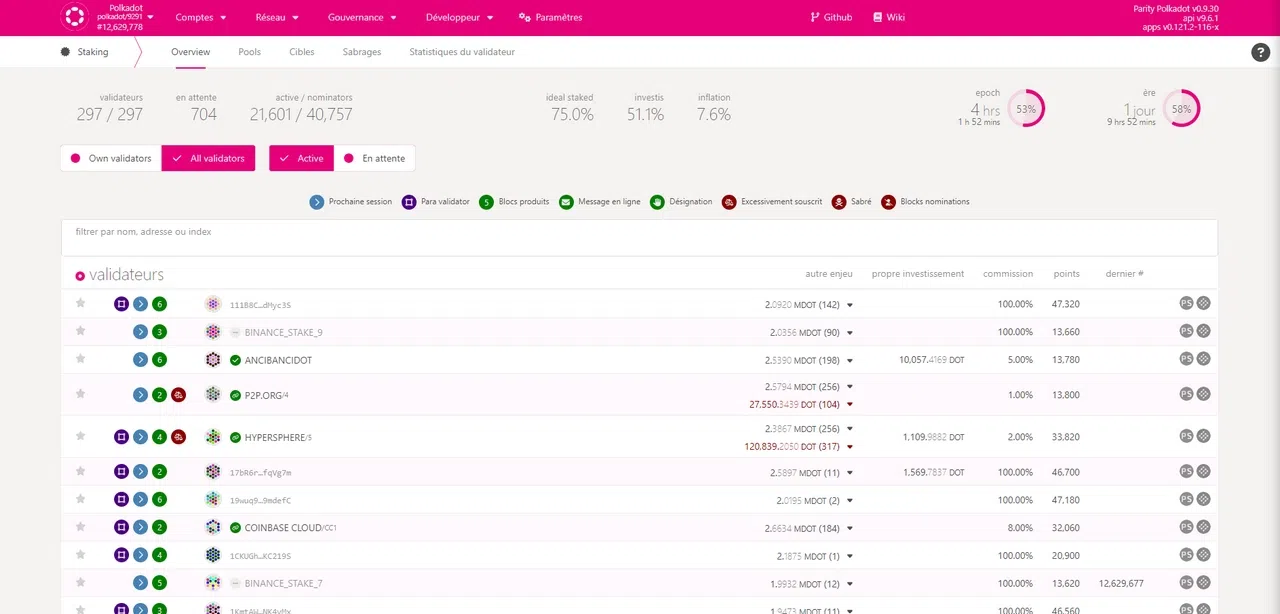This screenshot has height=614, width=1280.
Task: Switch to En attente validators
Action: [375, 158]
